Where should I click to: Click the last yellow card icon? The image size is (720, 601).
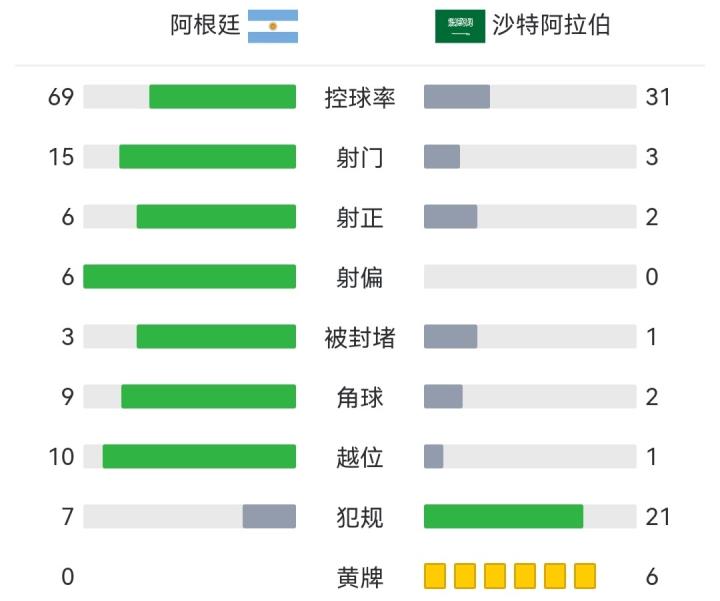[585, 576]
